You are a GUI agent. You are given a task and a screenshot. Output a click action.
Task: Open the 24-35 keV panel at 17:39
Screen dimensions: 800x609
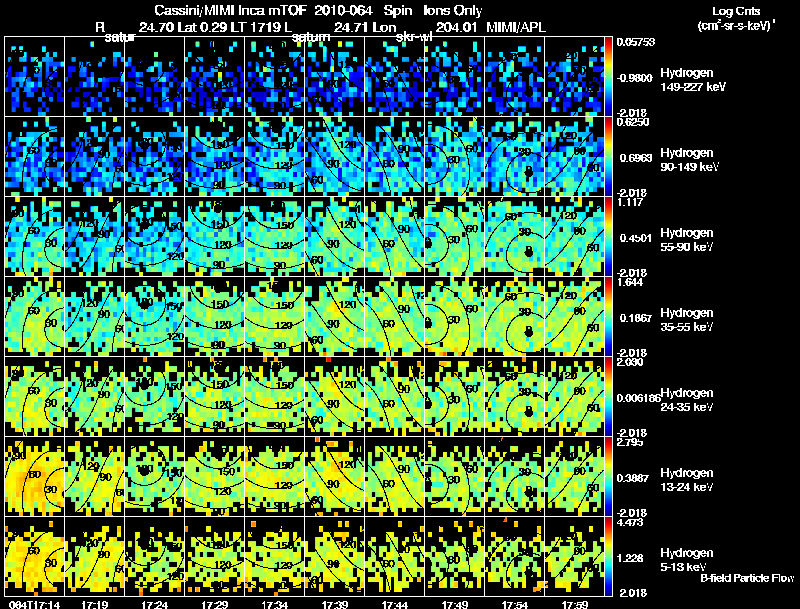coord(335,396)
